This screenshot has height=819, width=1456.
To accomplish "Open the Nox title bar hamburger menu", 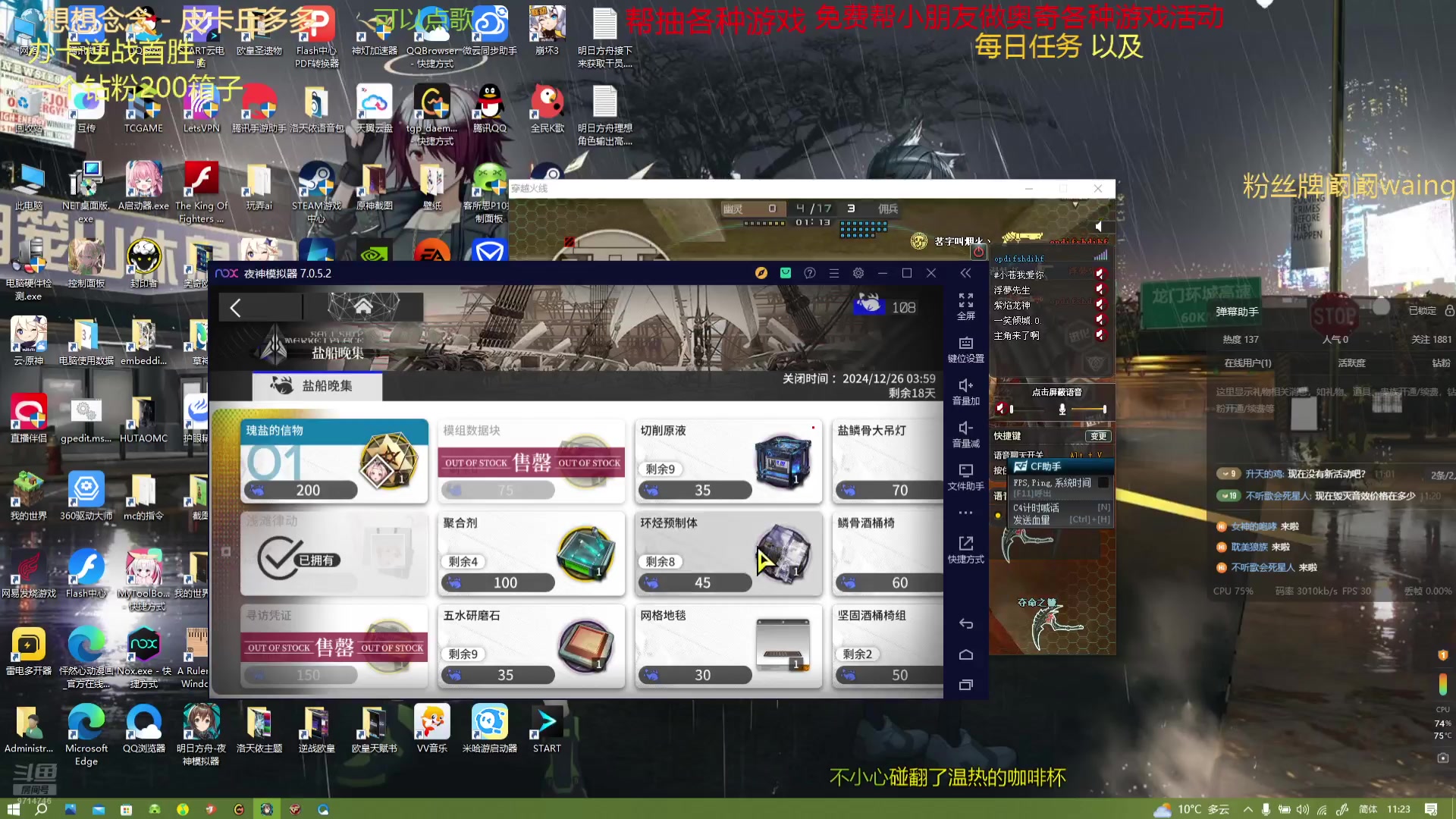I will click(834, 273).
